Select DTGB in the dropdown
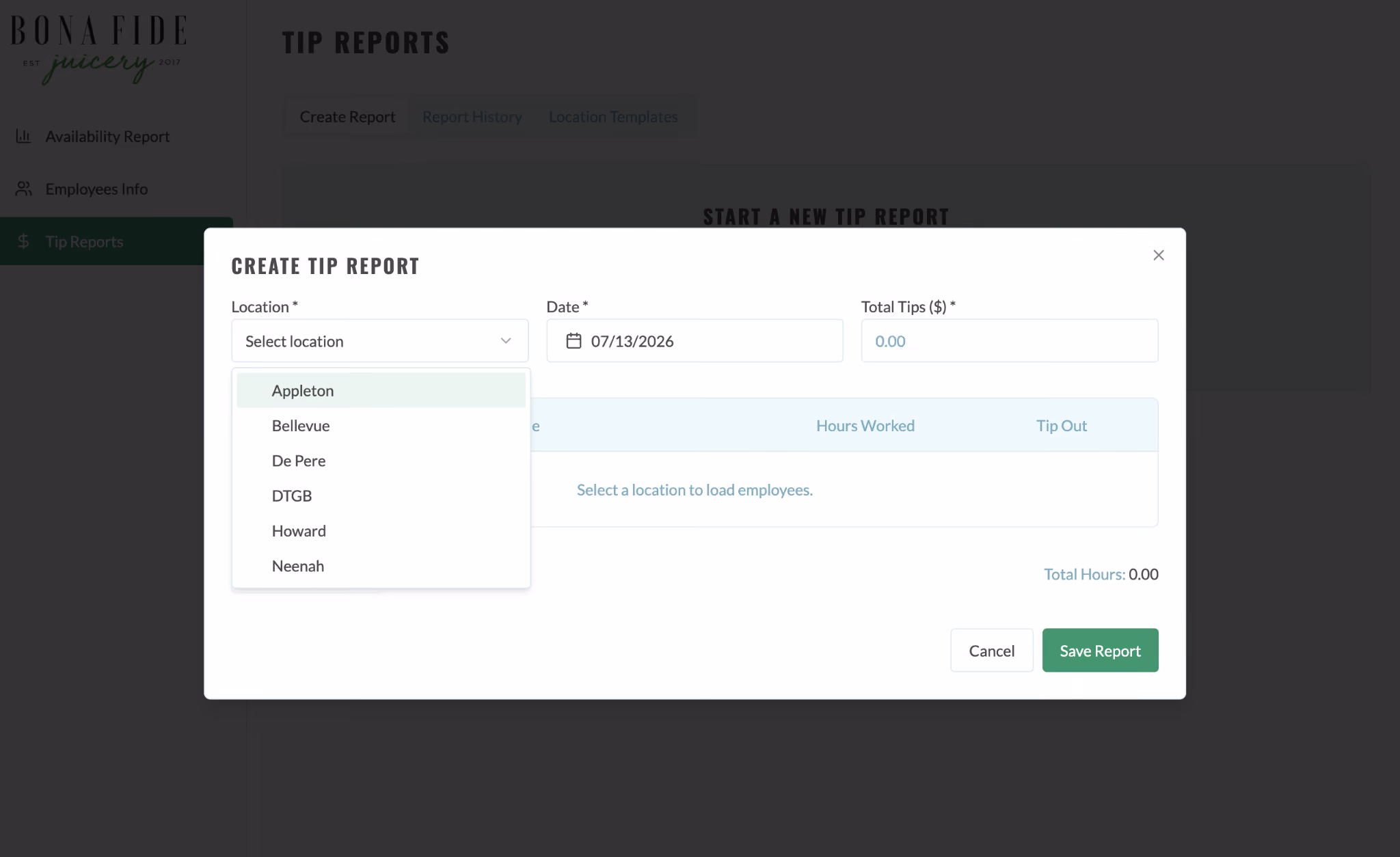1400x857 pixels. pyautogui.click(x=381, y=495)
